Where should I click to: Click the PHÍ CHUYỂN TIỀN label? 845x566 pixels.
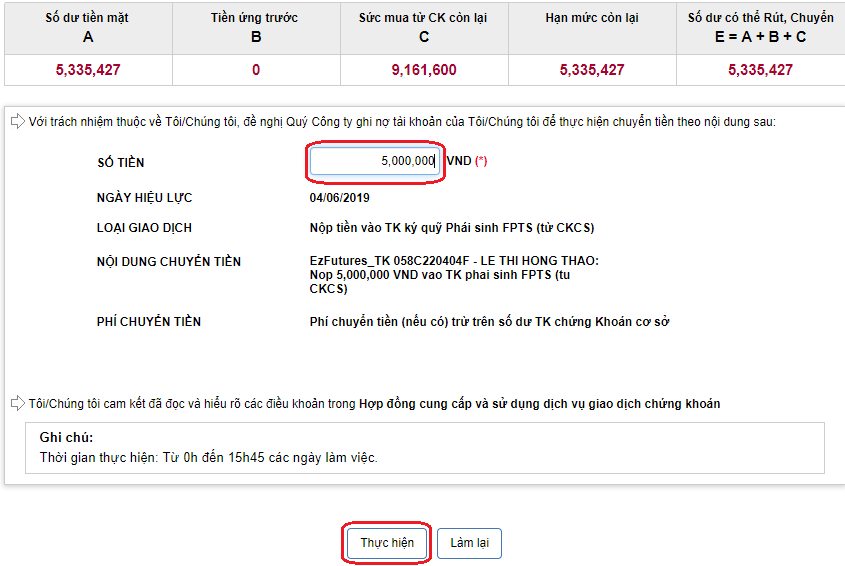tap(149, 322)
